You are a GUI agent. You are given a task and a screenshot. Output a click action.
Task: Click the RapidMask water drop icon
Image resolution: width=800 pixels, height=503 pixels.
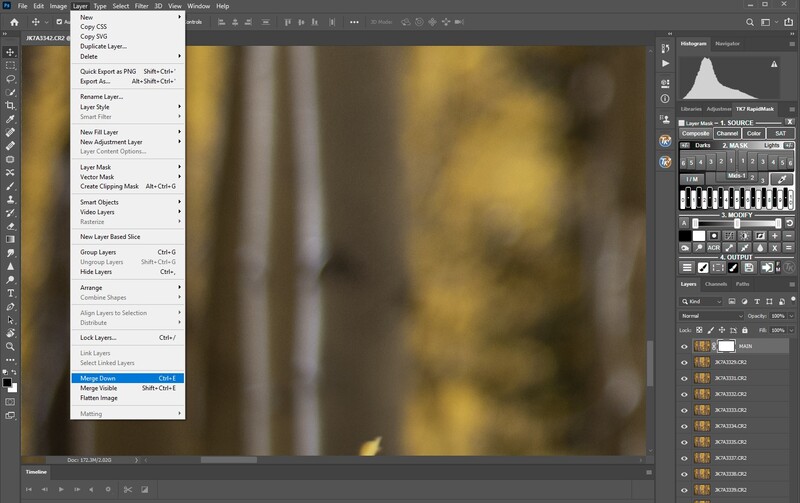coord(760,248)
